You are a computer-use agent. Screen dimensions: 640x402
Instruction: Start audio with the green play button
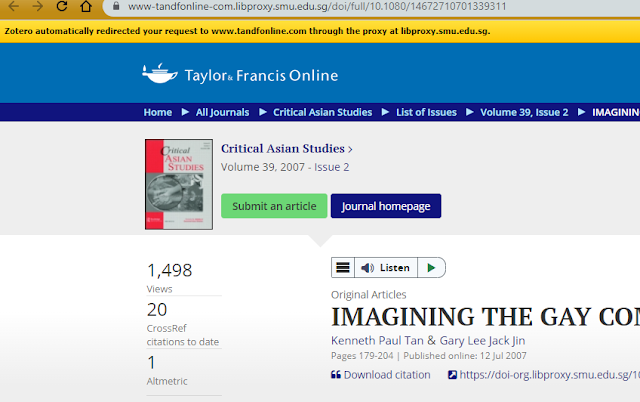coord(431,268)
